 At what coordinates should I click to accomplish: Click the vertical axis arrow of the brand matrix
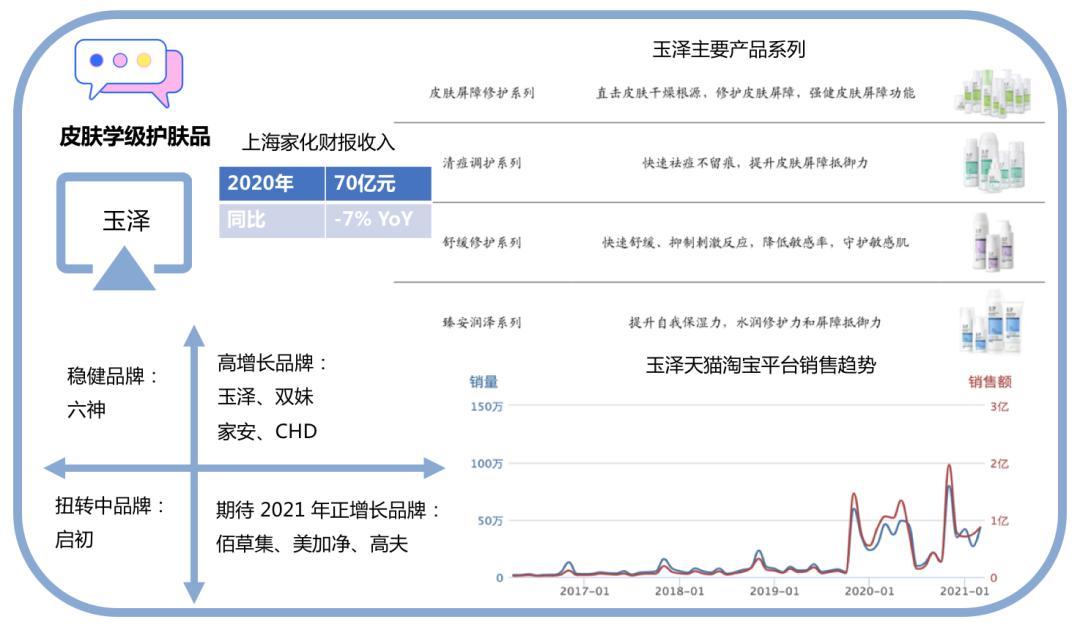pos(190,460)
